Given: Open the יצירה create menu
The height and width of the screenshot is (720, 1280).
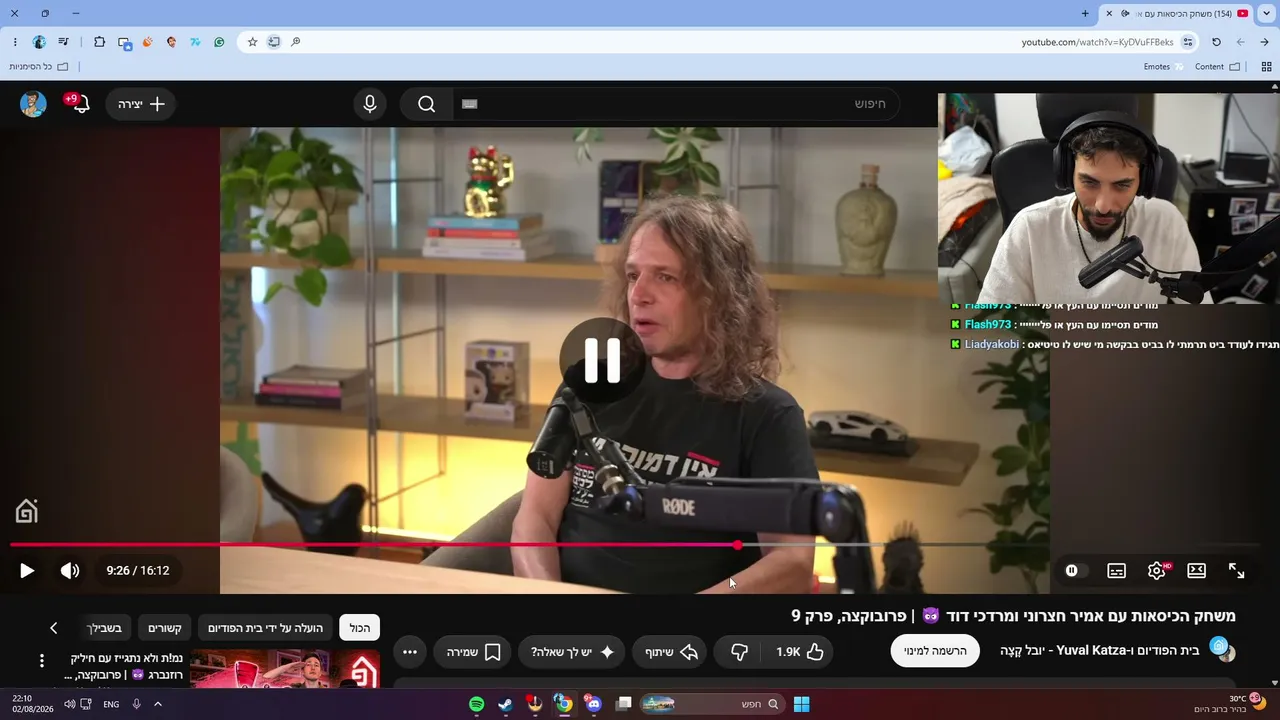Looking at the screenshot, I should [x=141, y=104].
